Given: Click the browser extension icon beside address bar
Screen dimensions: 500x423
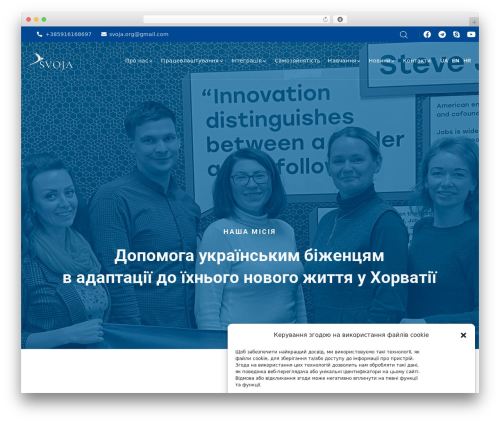Looking at the screenshot, I should 340,19.
